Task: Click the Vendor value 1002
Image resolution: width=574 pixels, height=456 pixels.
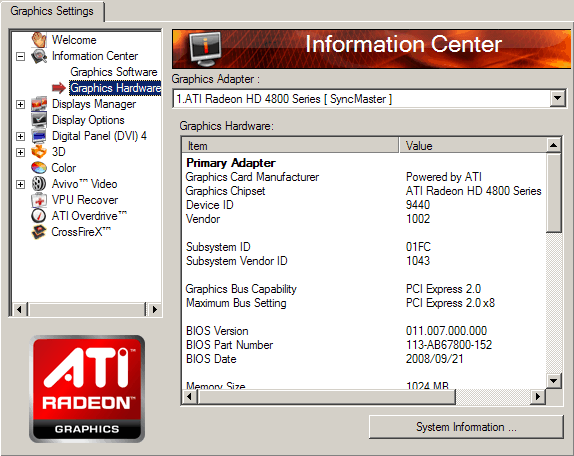Action: point(418,218)
